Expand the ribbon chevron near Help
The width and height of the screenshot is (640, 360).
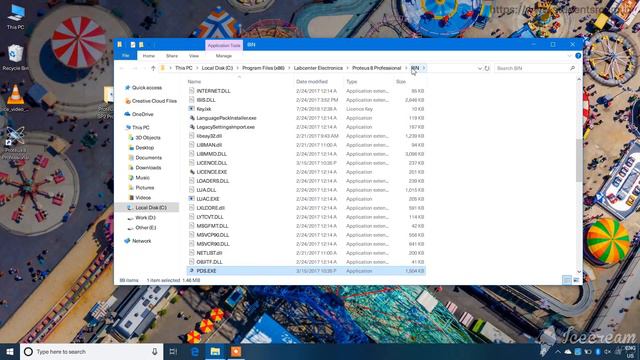point(569,56)
